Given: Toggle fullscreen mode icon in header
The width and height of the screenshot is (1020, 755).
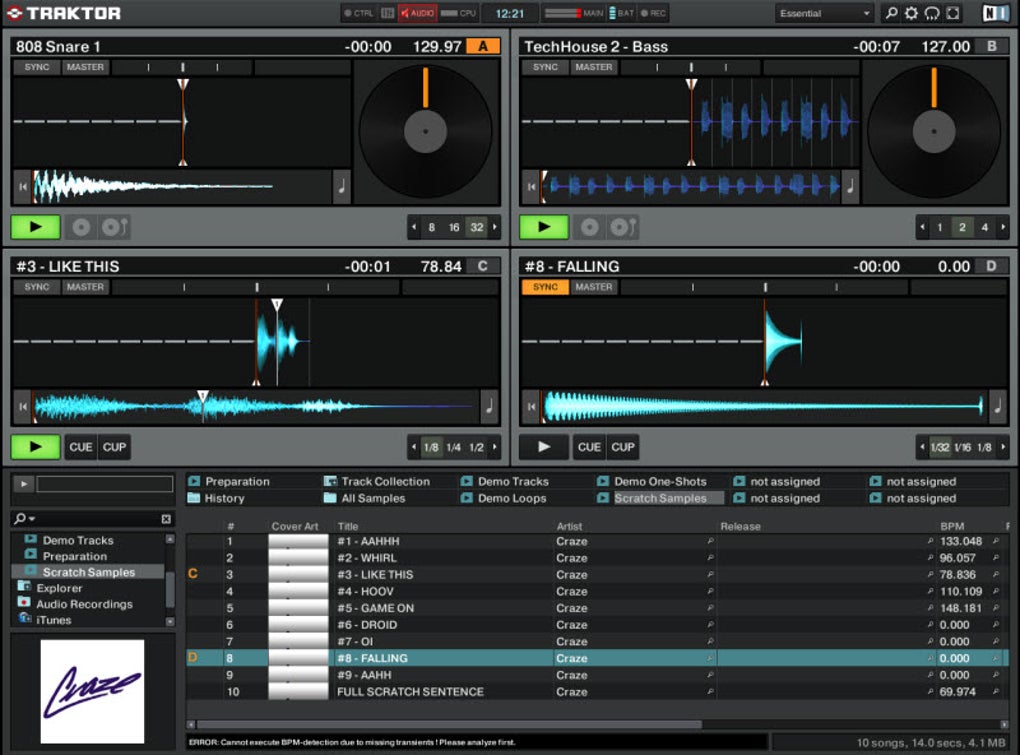Looking at the screenshot, I should pos(952,13).
